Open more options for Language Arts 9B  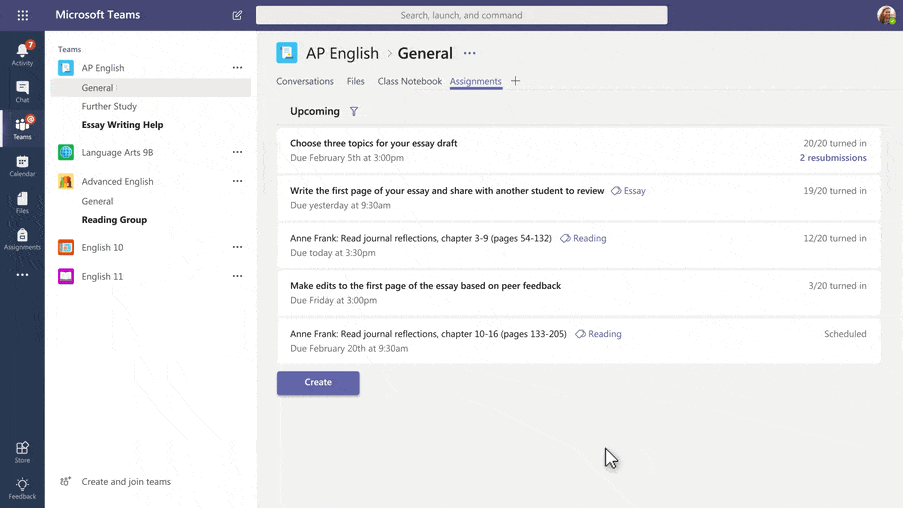coord(237,152)
